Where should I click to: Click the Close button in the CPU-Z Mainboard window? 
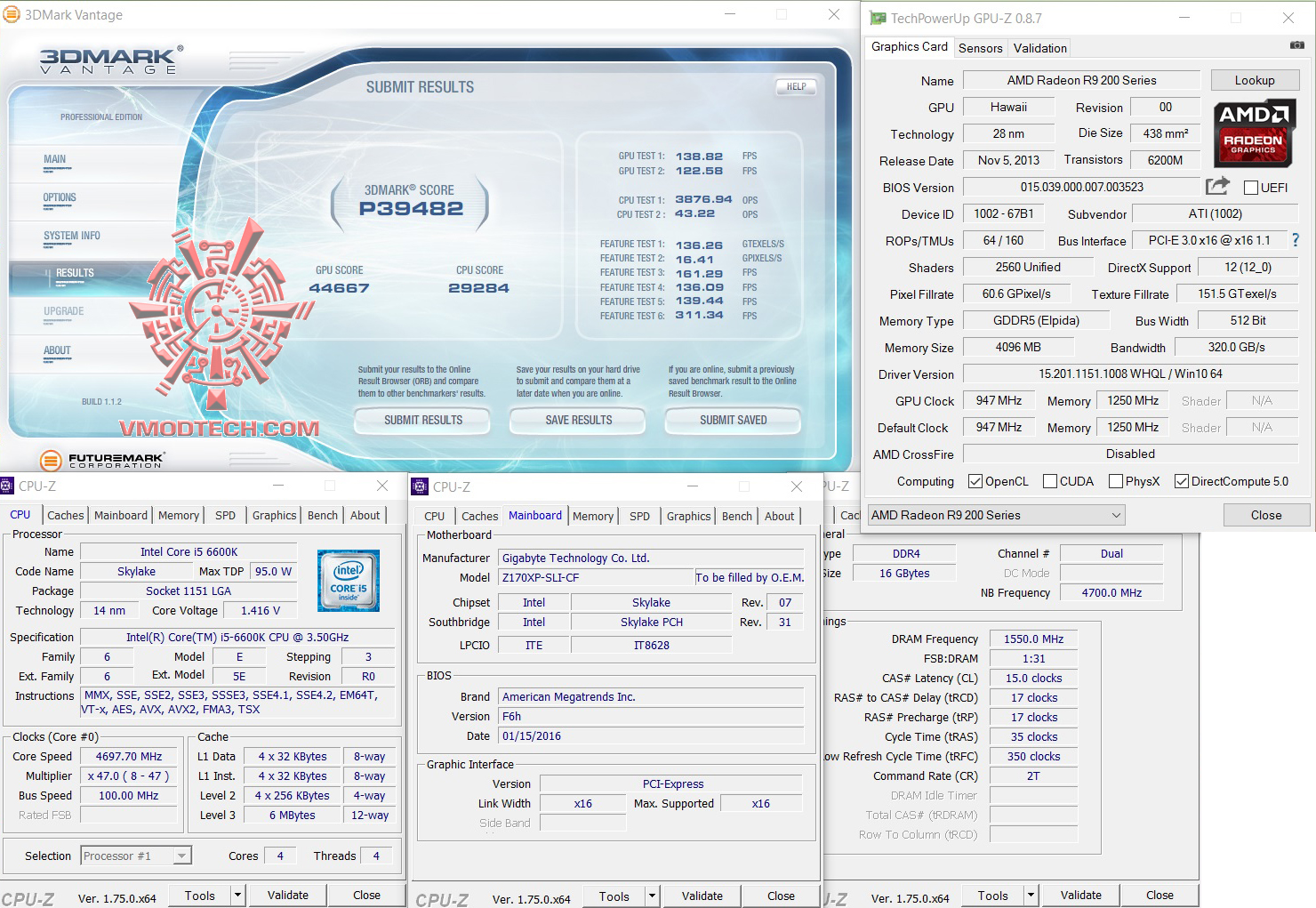click(782, 896)
